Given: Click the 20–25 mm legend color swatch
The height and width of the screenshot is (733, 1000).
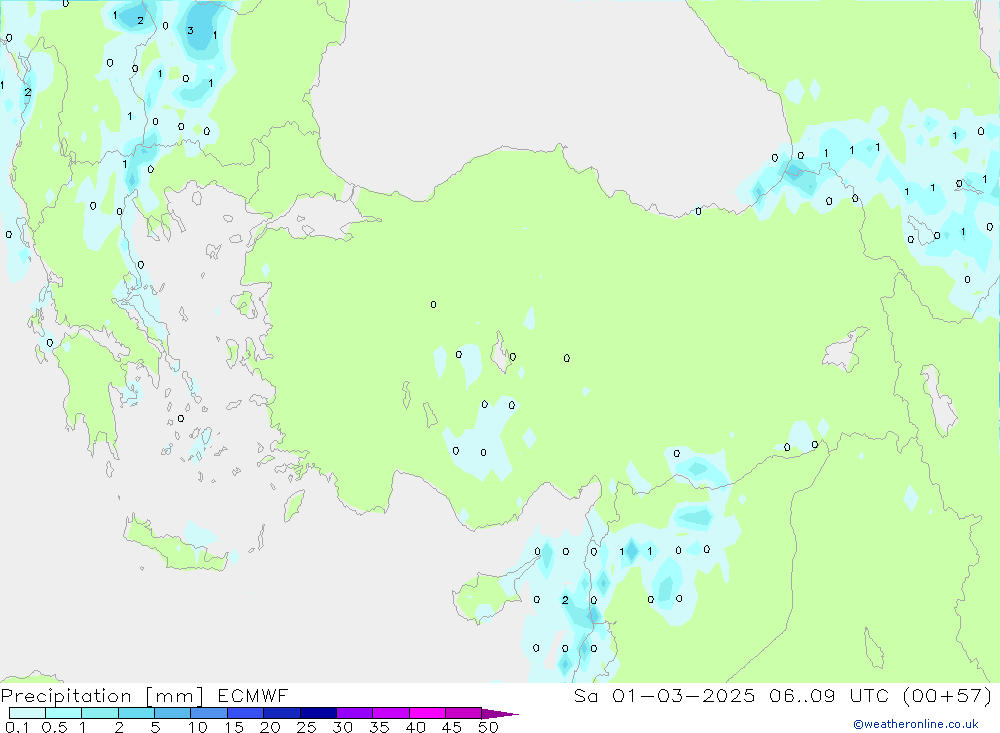Looking at the screenshot, I should click(x=281, y=713).
